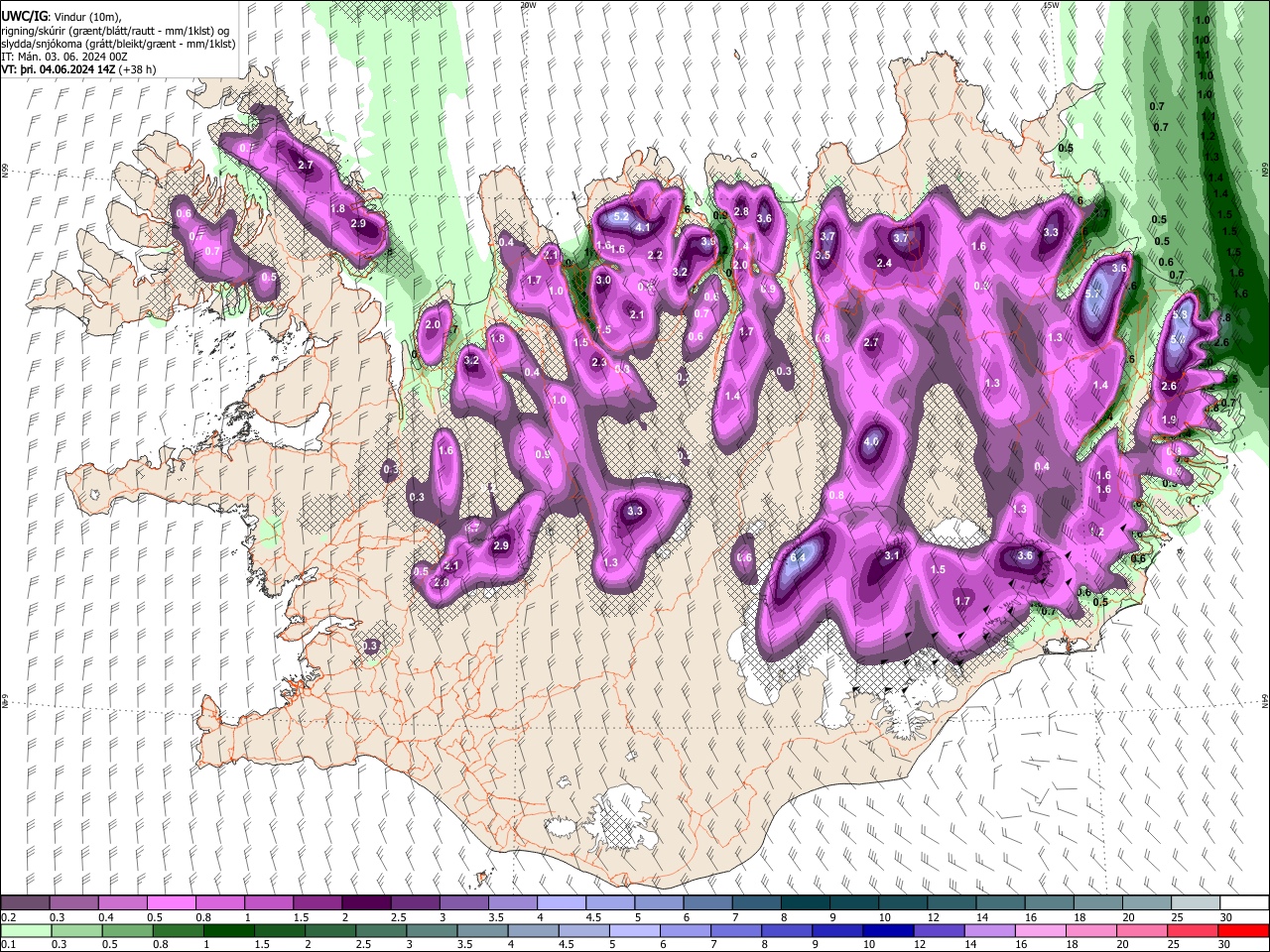
Task: Click the '3.0' snowfall value
Action: point(603,281)
